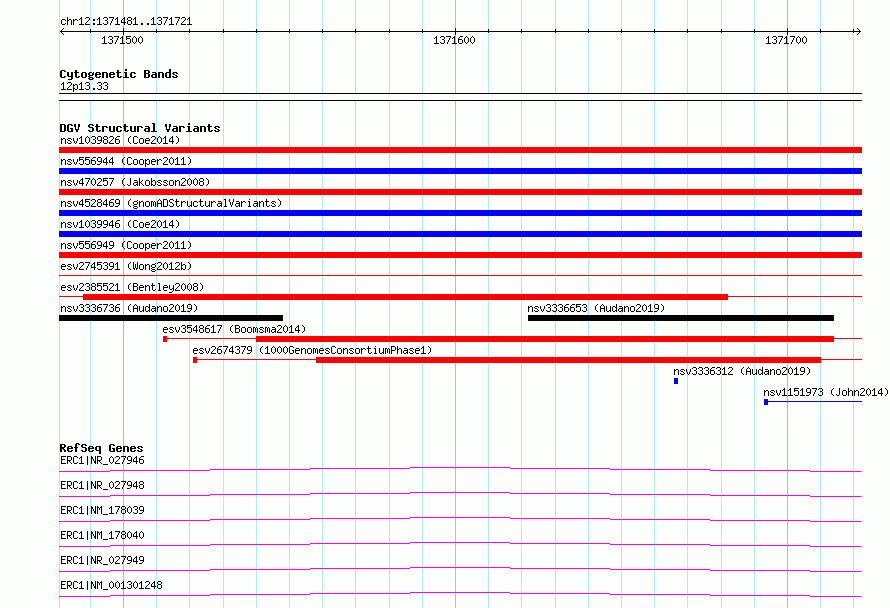Open the ERC1|NM_178040 transcript
Viewport: 890px width, 608px height.
tap(102, 535)
